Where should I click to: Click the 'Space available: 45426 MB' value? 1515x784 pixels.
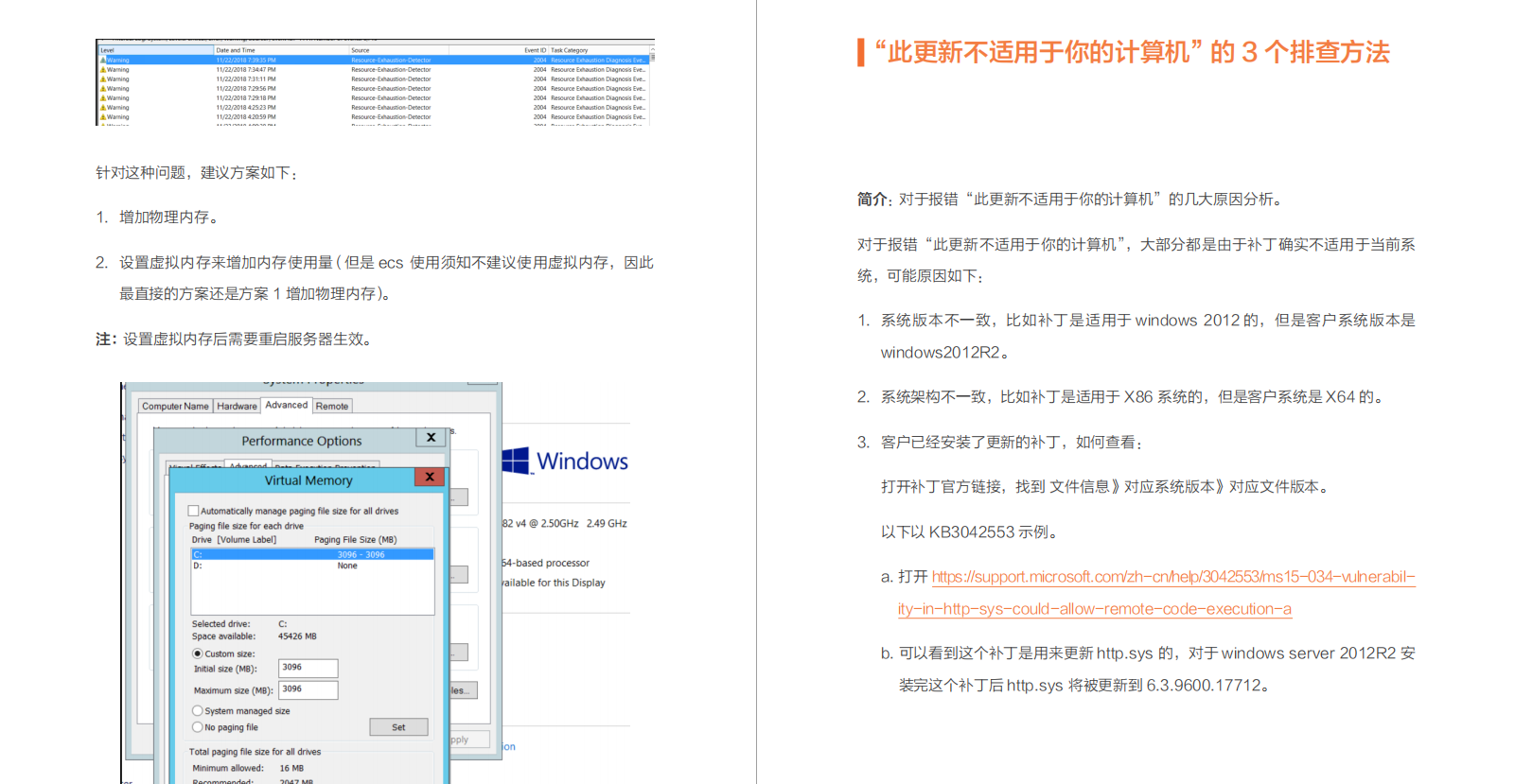(x=297, y=636)
